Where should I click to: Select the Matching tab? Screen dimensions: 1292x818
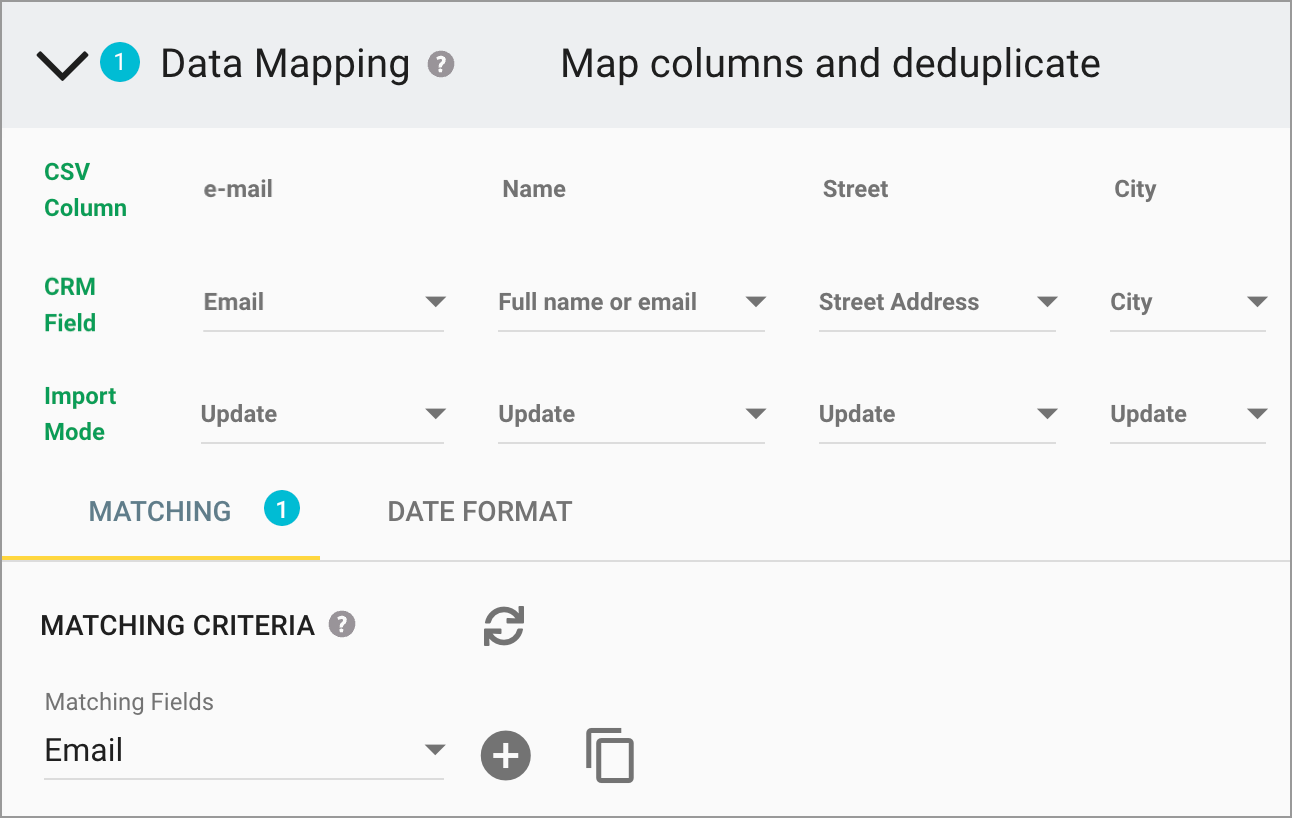[x=159, y=511]
